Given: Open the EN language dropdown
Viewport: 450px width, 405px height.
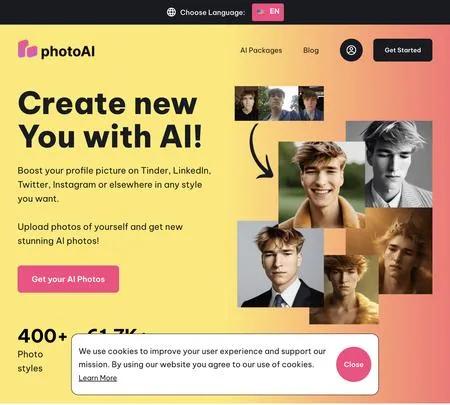Looking at the screenshot, I should point(268,12).
